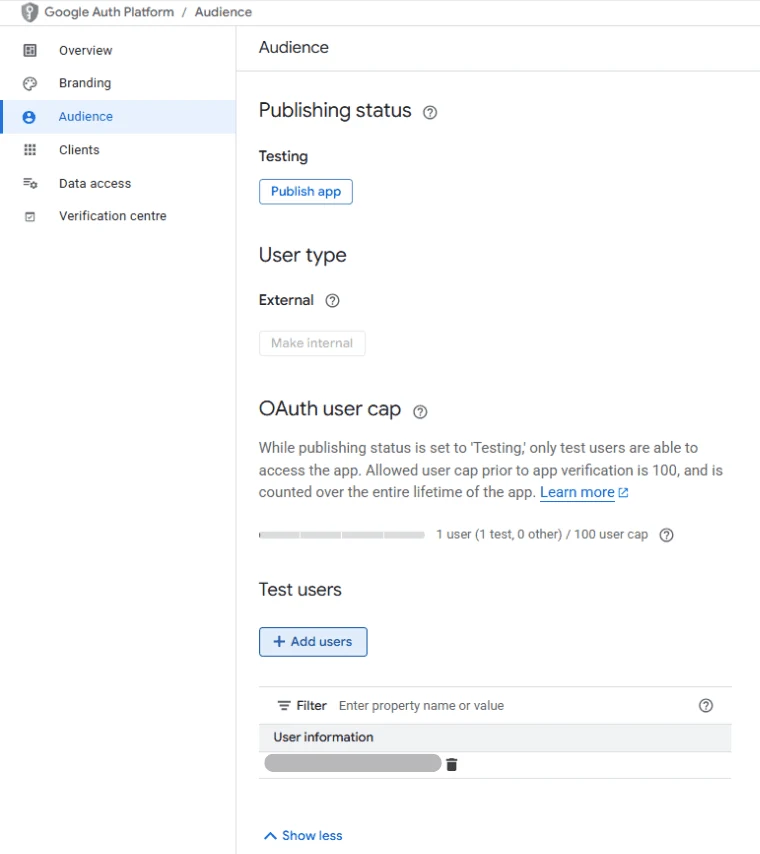Click the Verification centre checkbox icon
The width and height of the screenshot is (760, 854).
coord(30,217)
